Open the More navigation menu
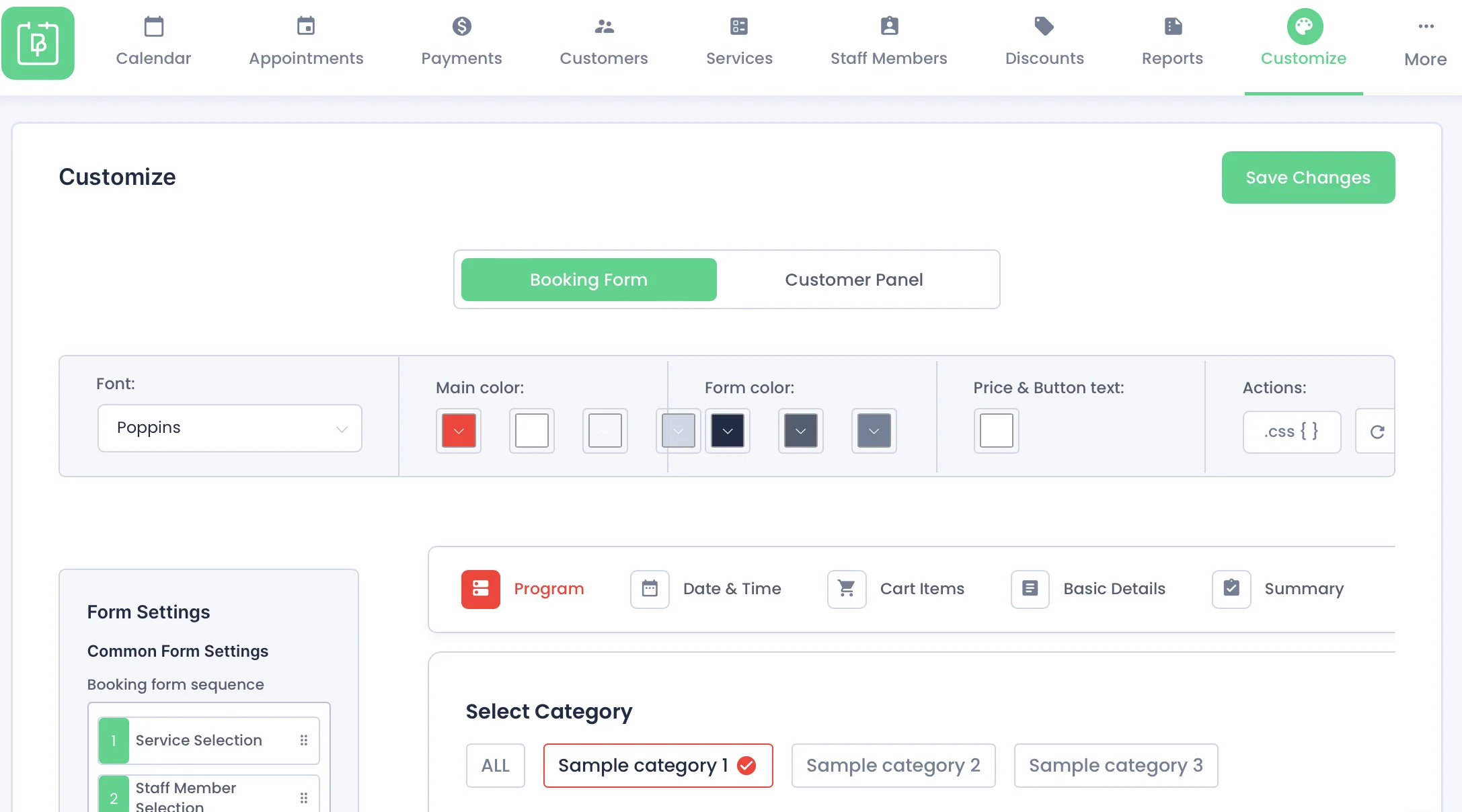 click(1425, 43)
